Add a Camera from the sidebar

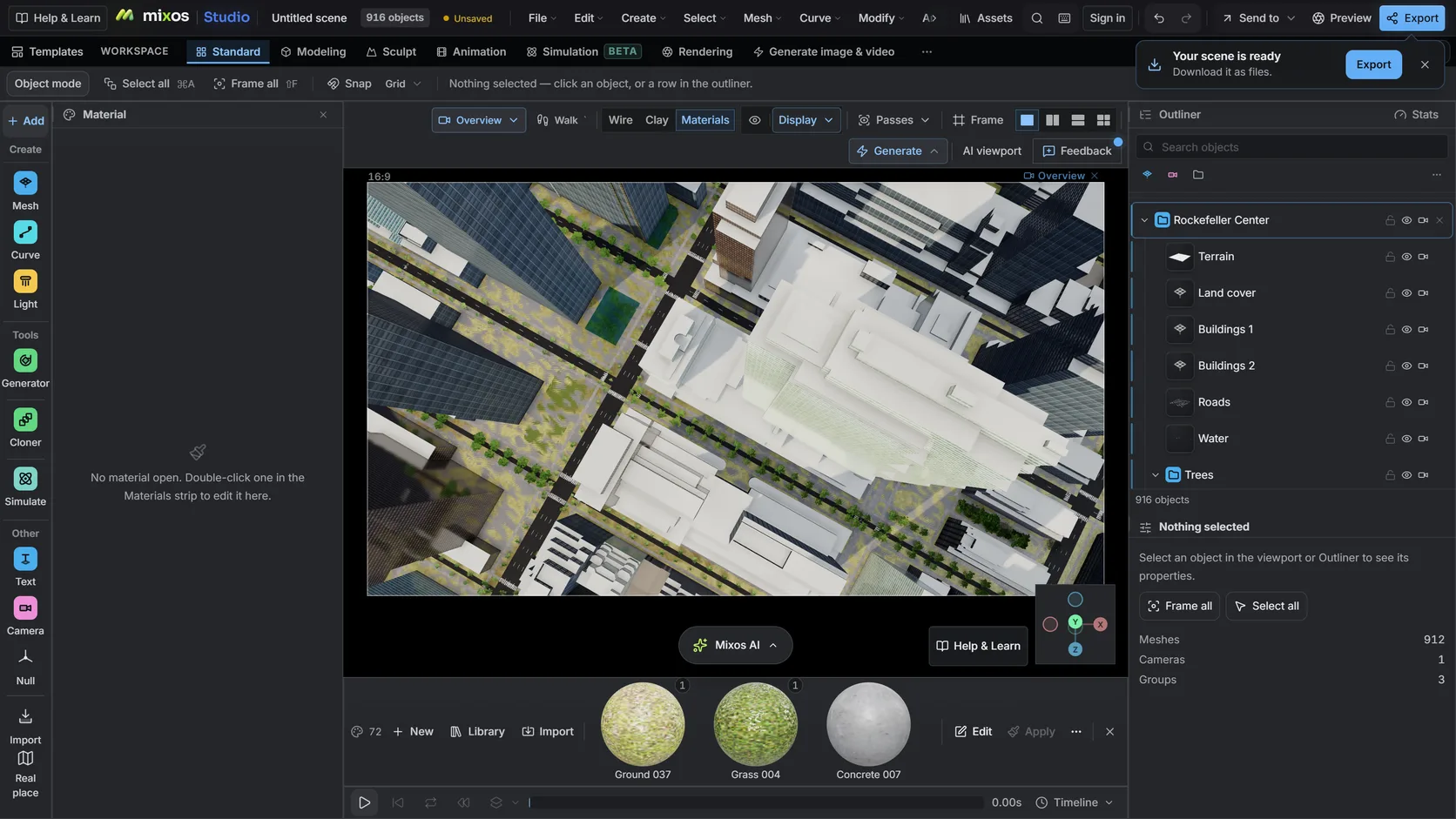click(25, 615)
